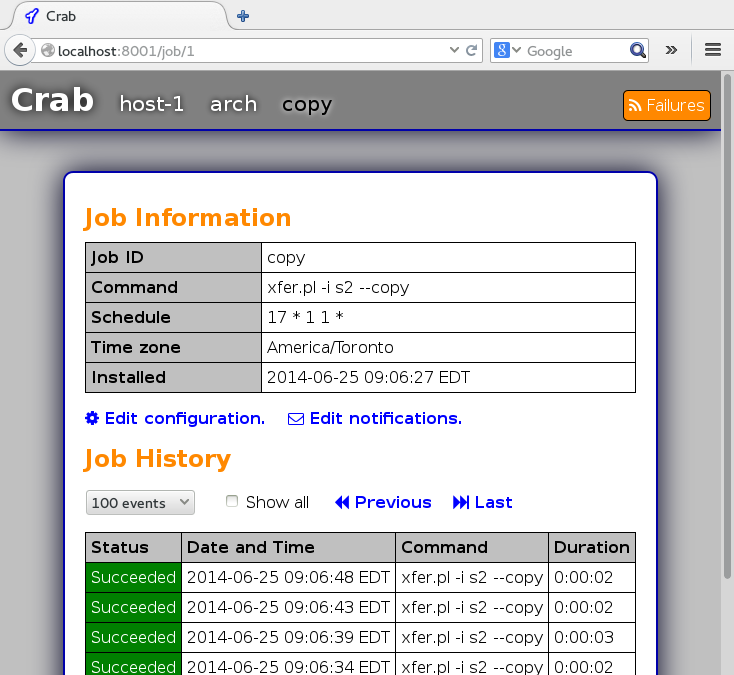This screenshot has height=675, width=734.
Task: Click the orange Failures feed button
Action: (x=667, y=105)
